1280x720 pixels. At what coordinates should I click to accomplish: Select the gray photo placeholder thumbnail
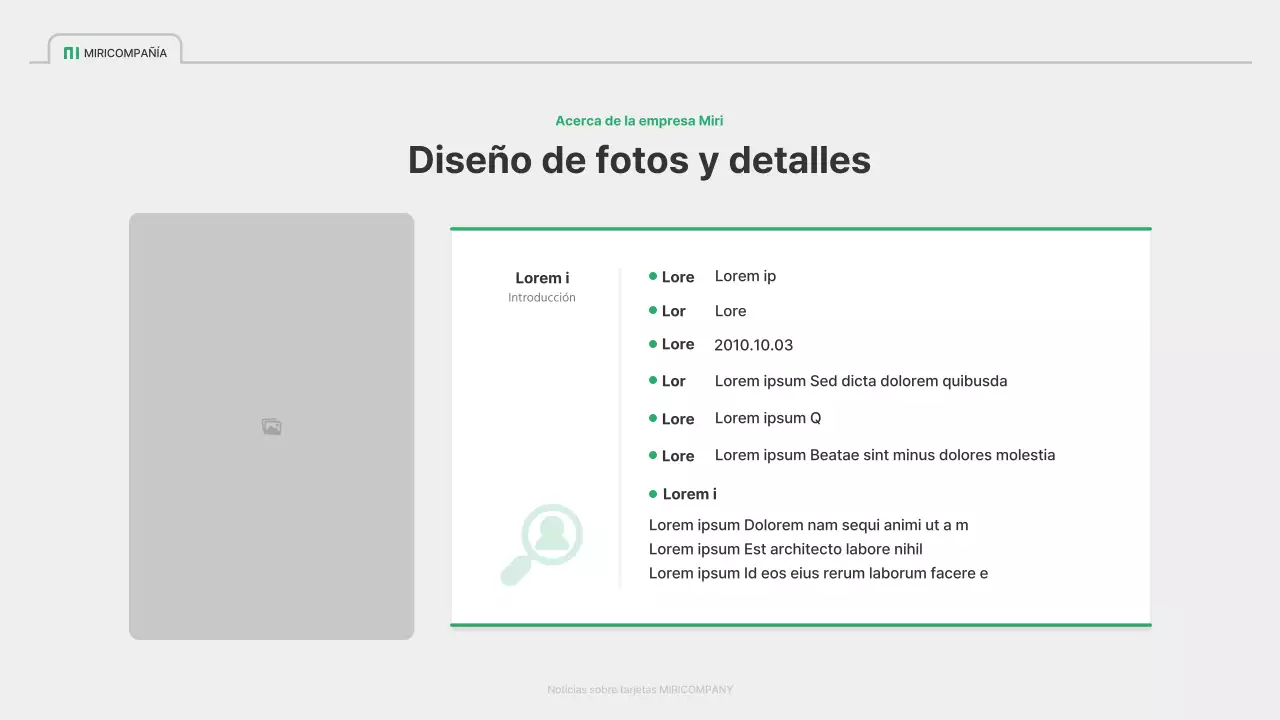[x=271, y=425]
